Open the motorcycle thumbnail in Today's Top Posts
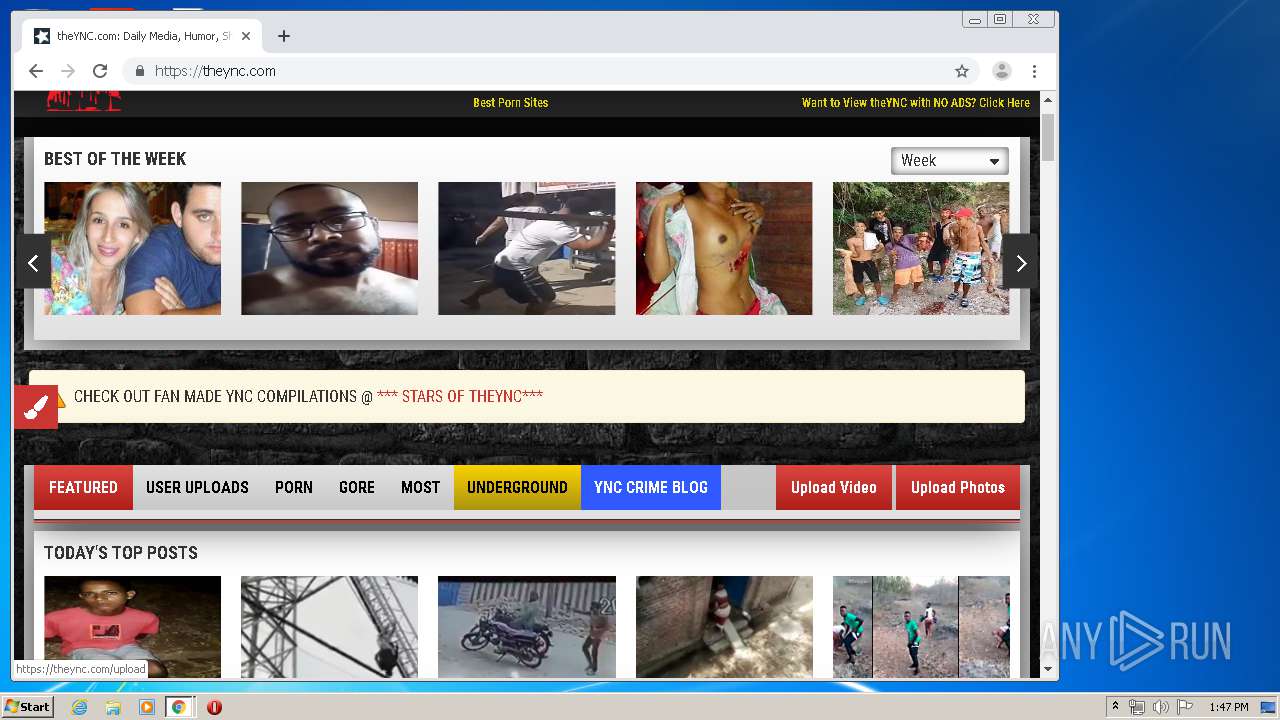1280x720 pixels. point(526,627)
